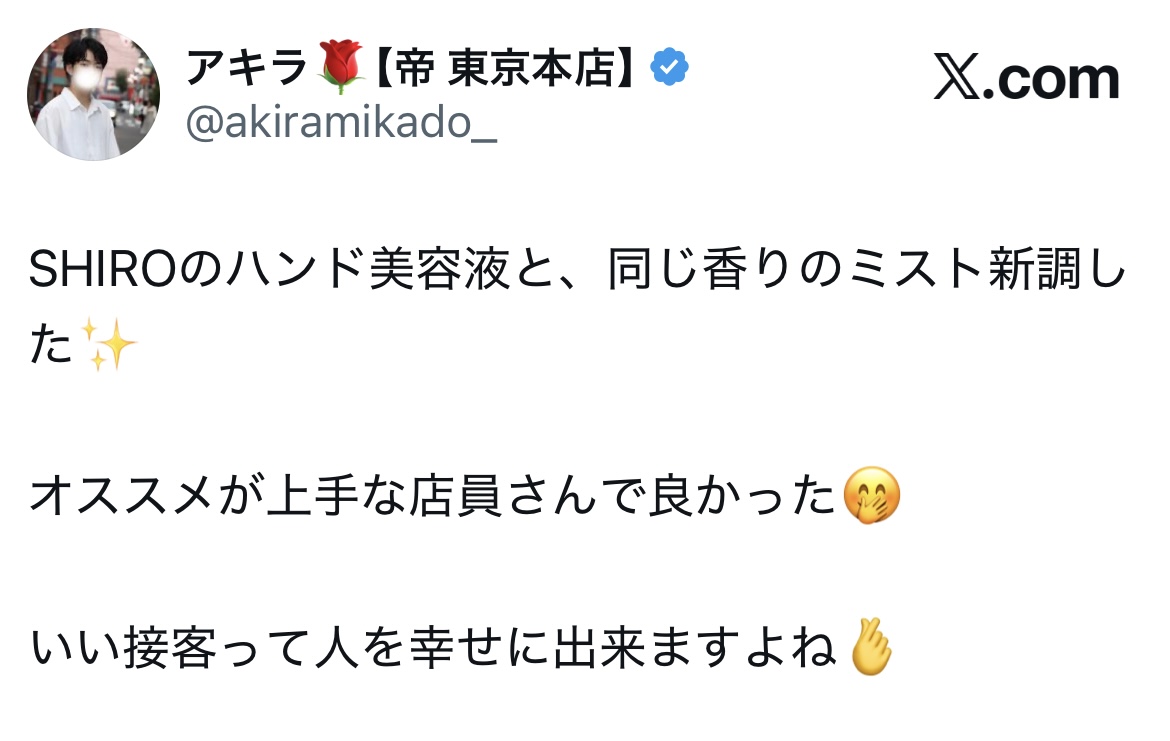1170x741 pixels.
Task: Click the blue verified badge
Action: pos(668,69)
